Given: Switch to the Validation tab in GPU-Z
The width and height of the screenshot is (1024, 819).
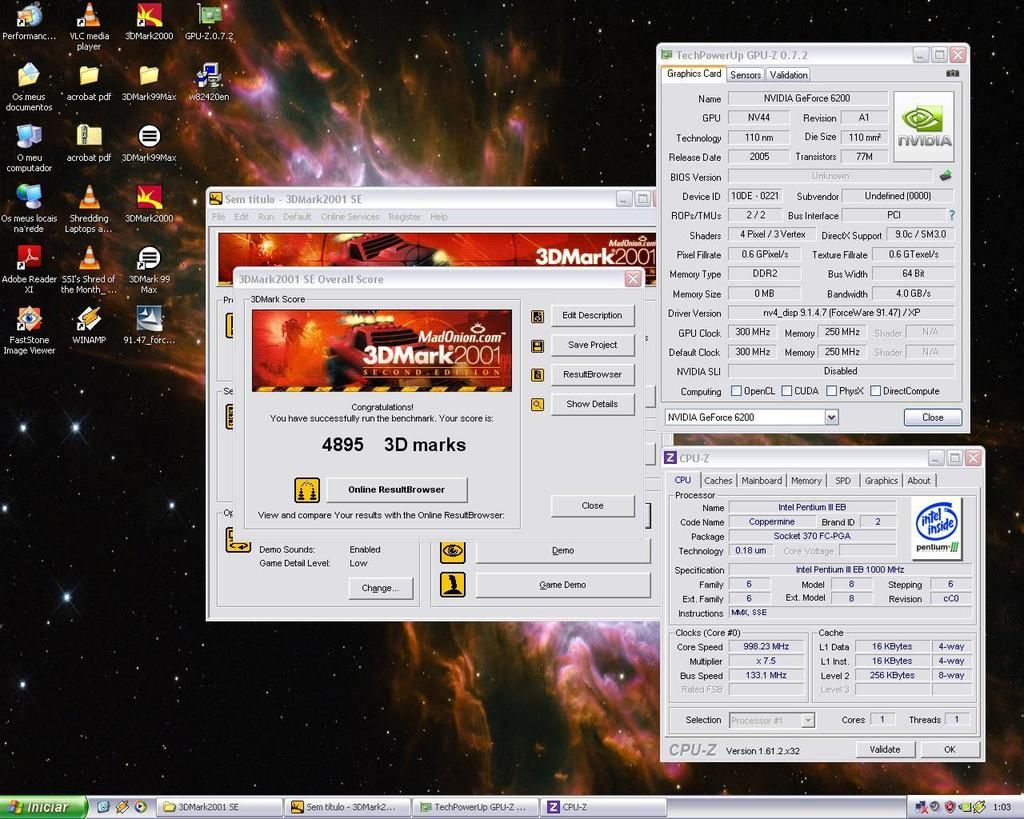Looking at the screenshot, I should coord(788,74).
